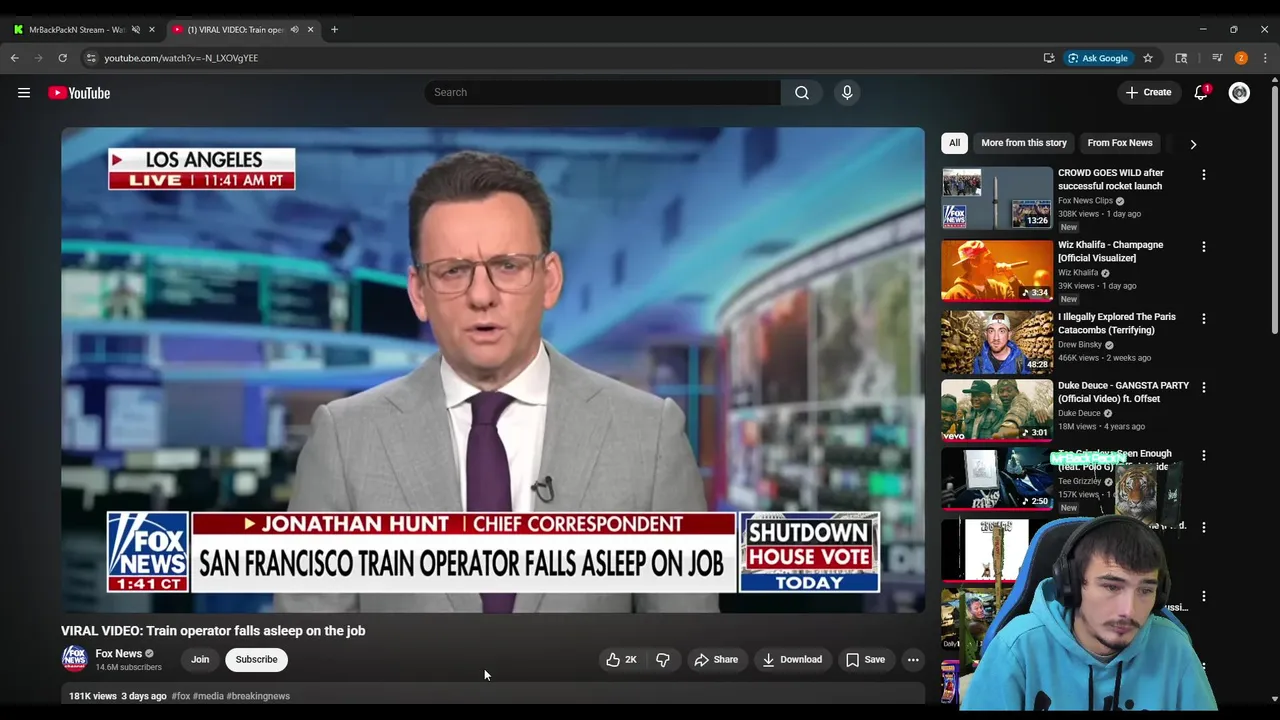The height and width of the screenshot is (720, 1280).
Task: Open Chrome install/cast icon in address bar
Action: 1049,58
